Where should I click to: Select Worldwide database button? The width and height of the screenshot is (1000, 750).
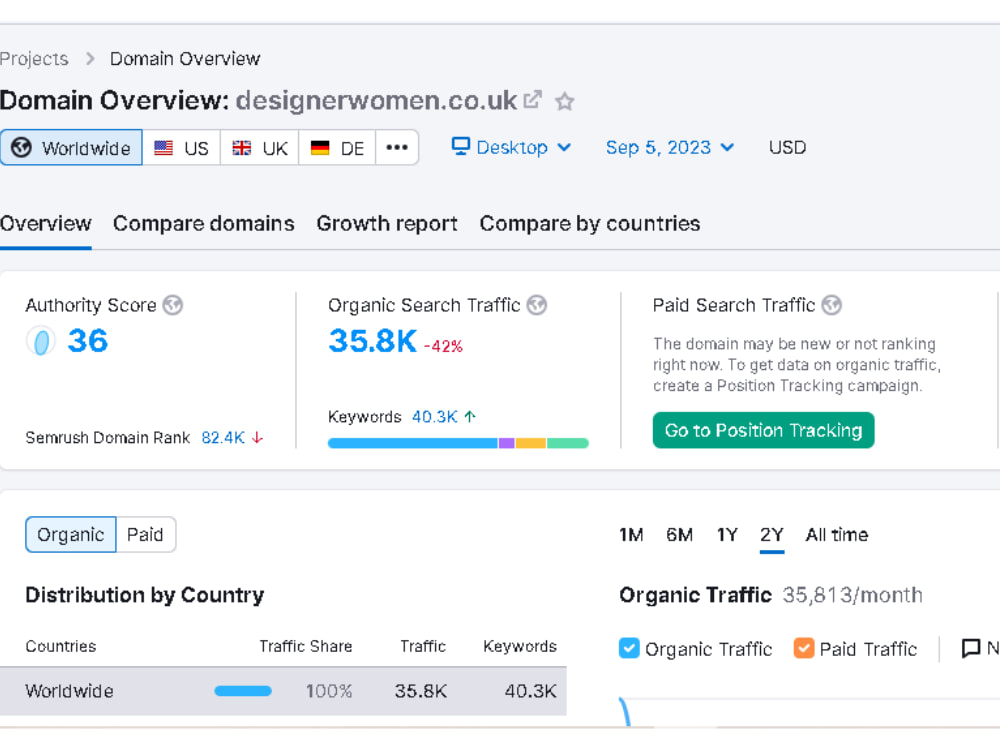coord(71,148)
